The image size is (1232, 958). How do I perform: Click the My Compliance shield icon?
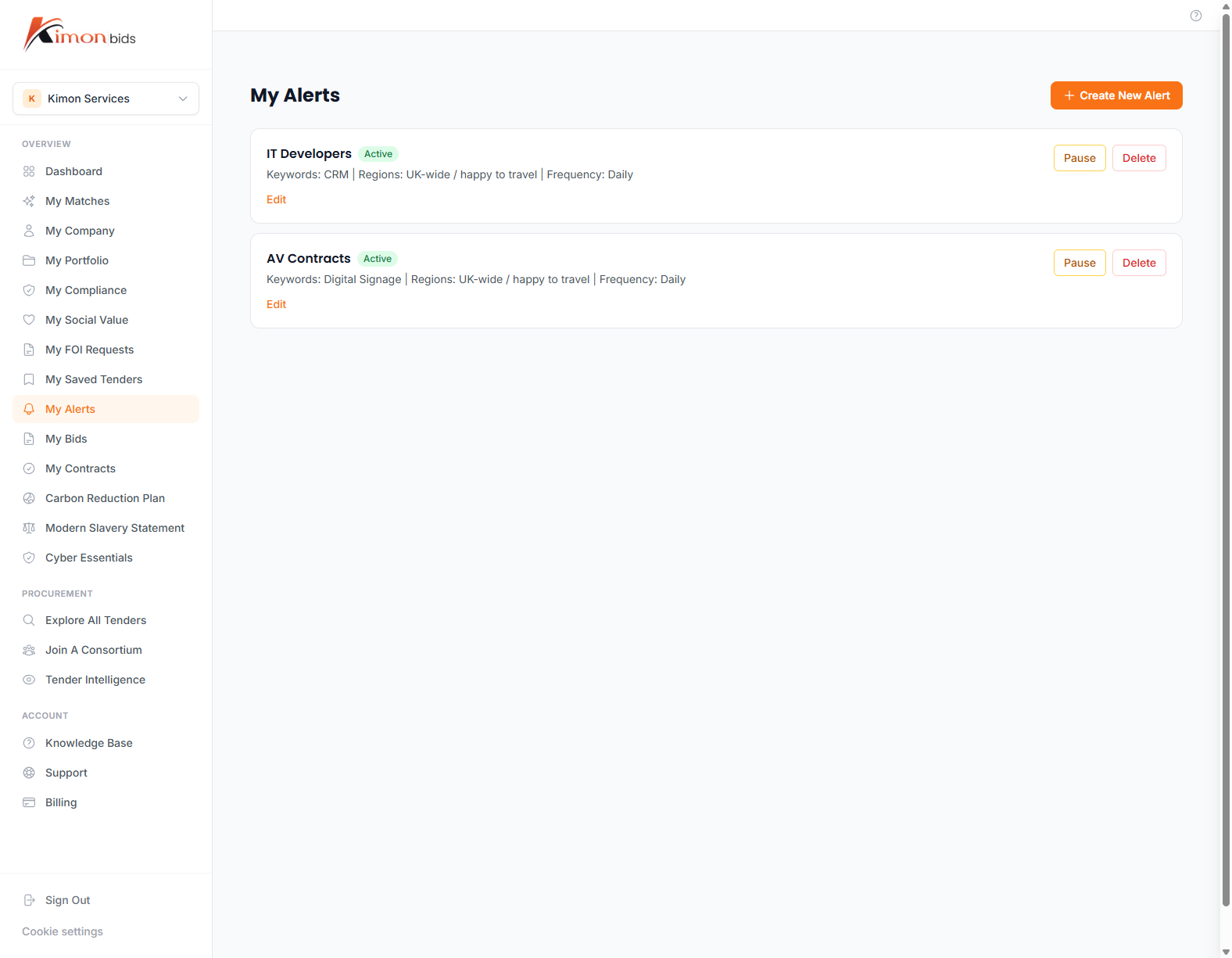(29, 290)
